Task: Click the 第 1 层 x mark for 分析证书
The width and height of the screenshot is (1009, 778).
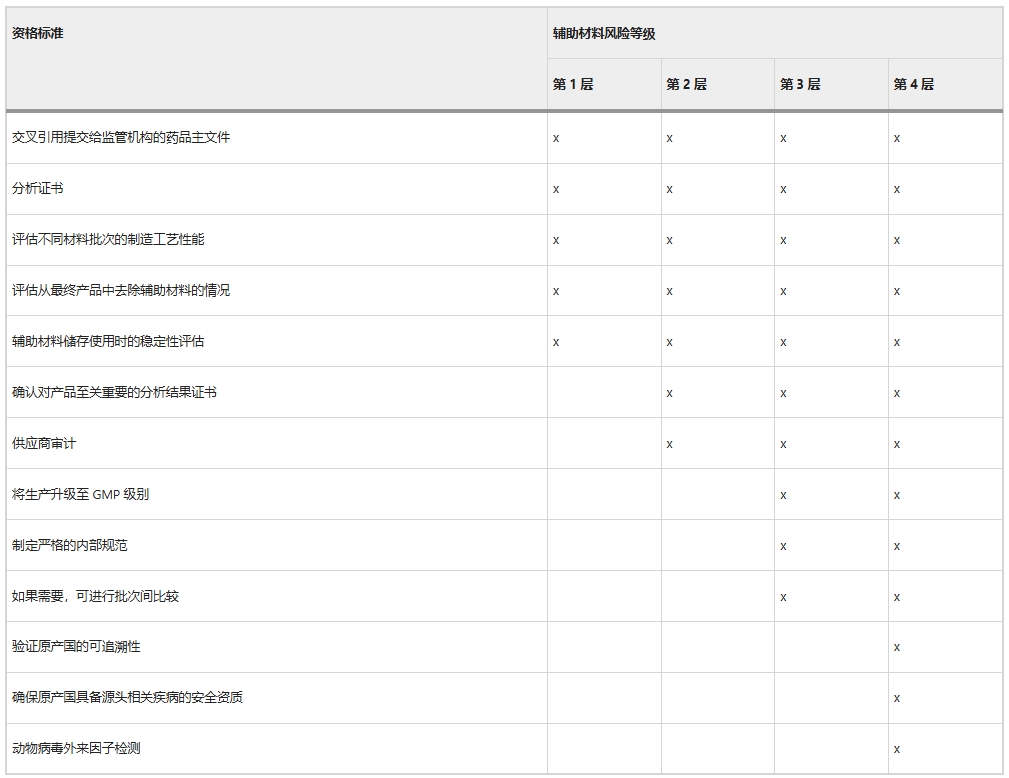Action: pos(556,189)
